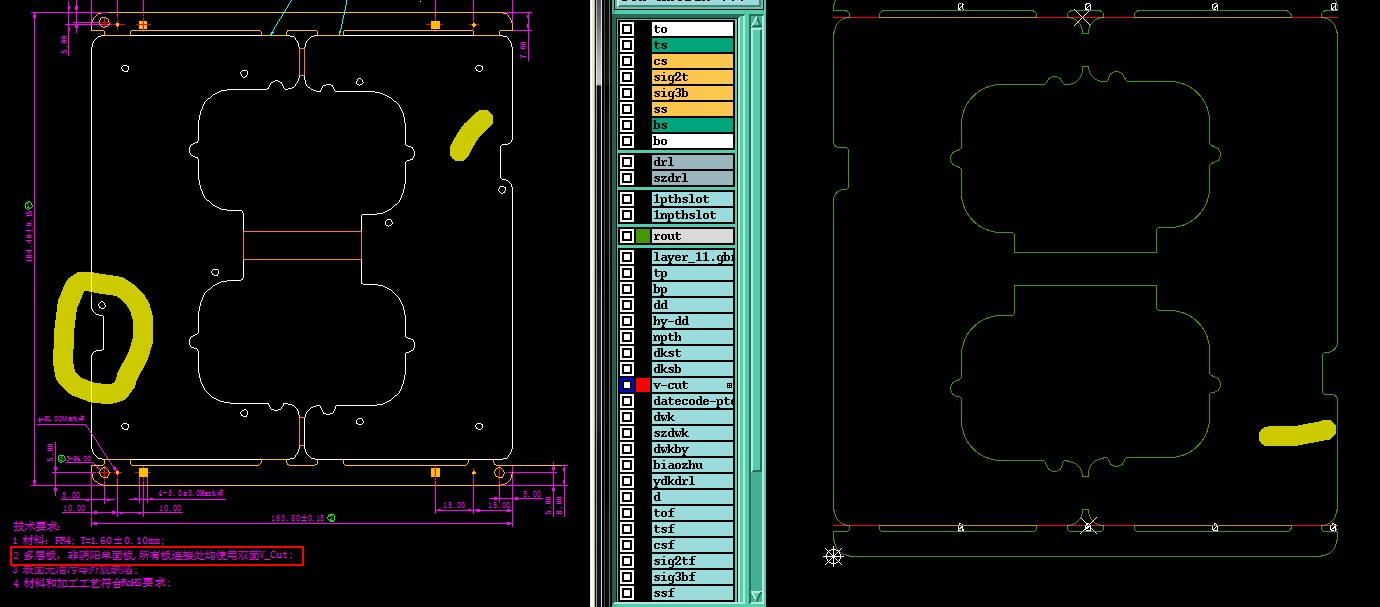The image size is (1380, 607).
Task: Select the bs layer row
Action: click(692, 125)
